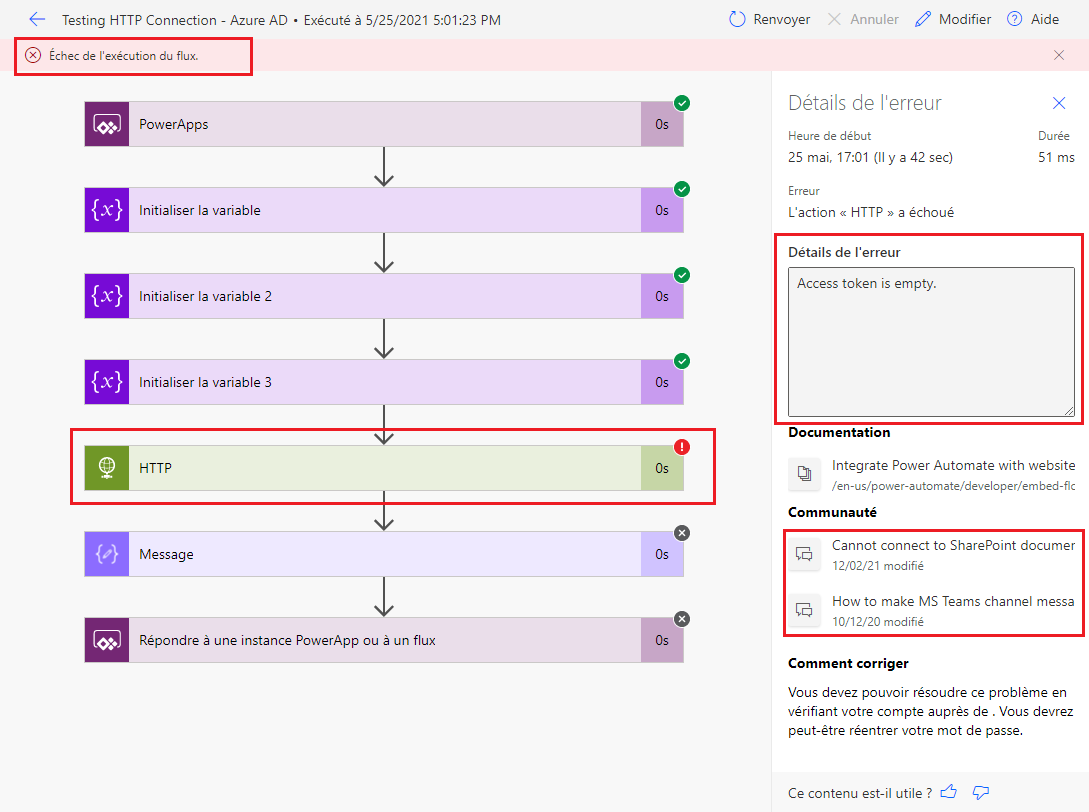Dismiss the flow failure error banner

pyautogui.click(x=1058, y=55)
